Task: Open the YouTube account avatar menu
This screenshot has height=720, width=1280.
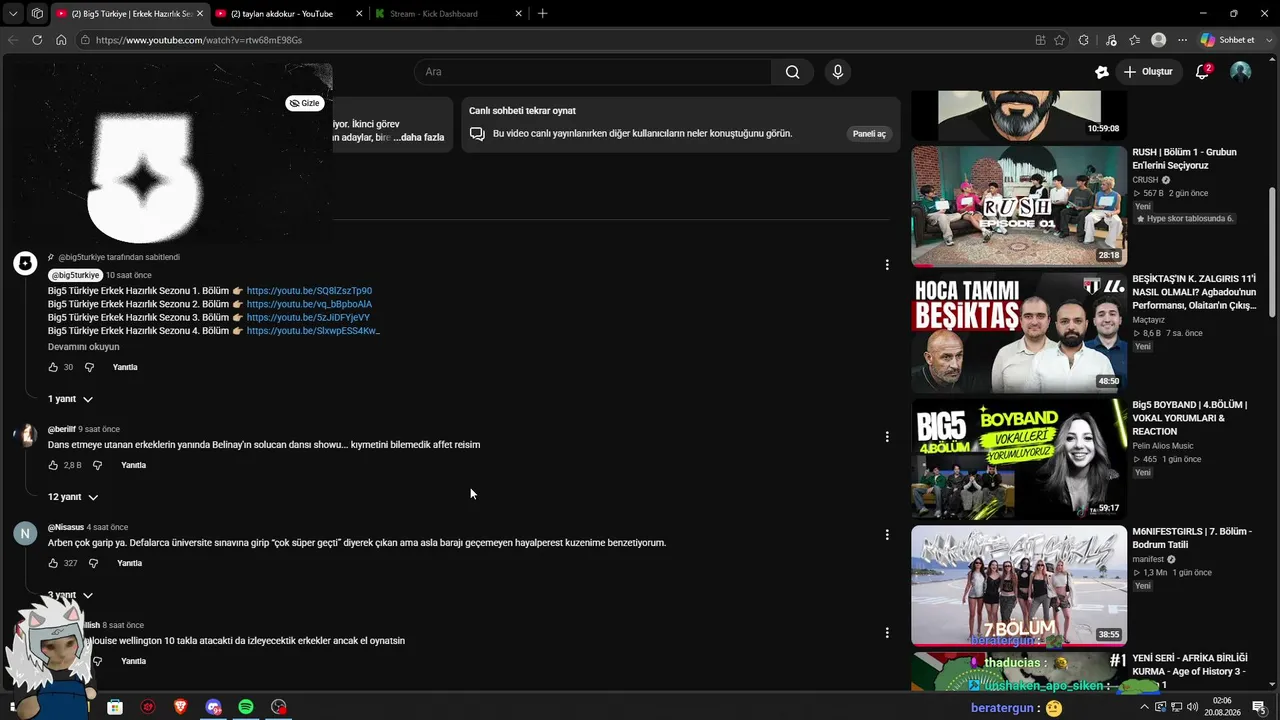Action: [1241, 72]
